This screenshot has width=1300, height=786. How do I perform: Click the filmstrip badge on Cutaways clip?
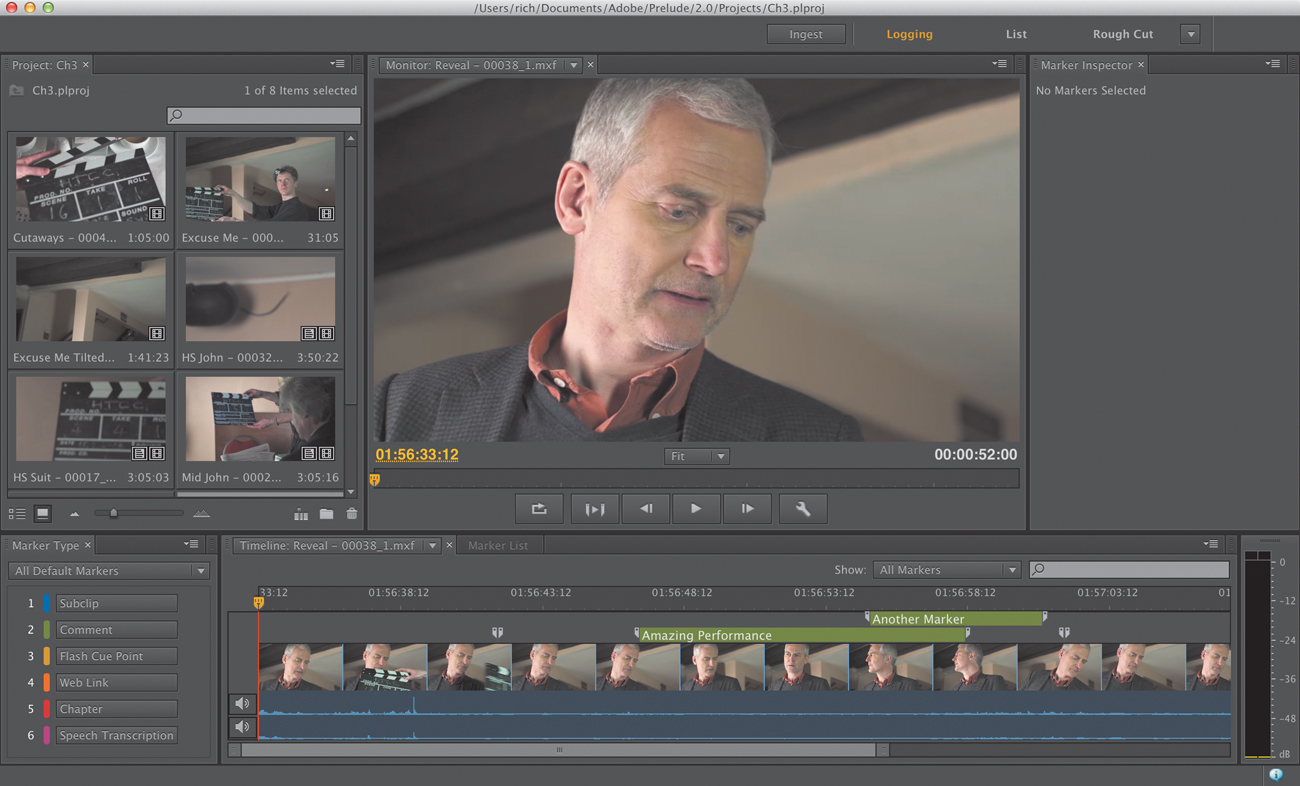pyautogui.click(x=157, y=214)
